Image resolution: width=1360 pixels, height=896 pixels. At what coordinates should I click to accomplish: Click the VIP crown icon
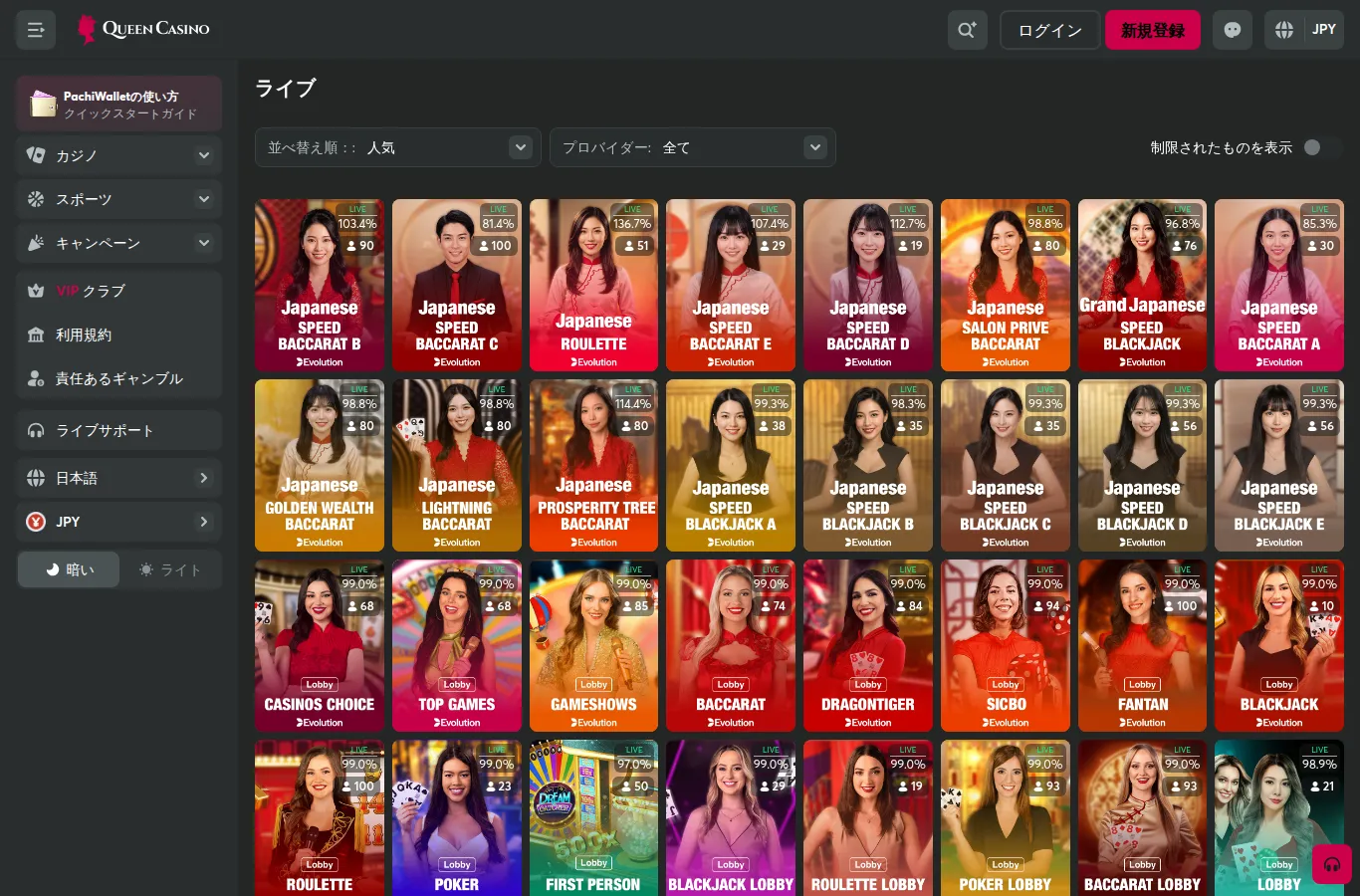tap(36, 291)
